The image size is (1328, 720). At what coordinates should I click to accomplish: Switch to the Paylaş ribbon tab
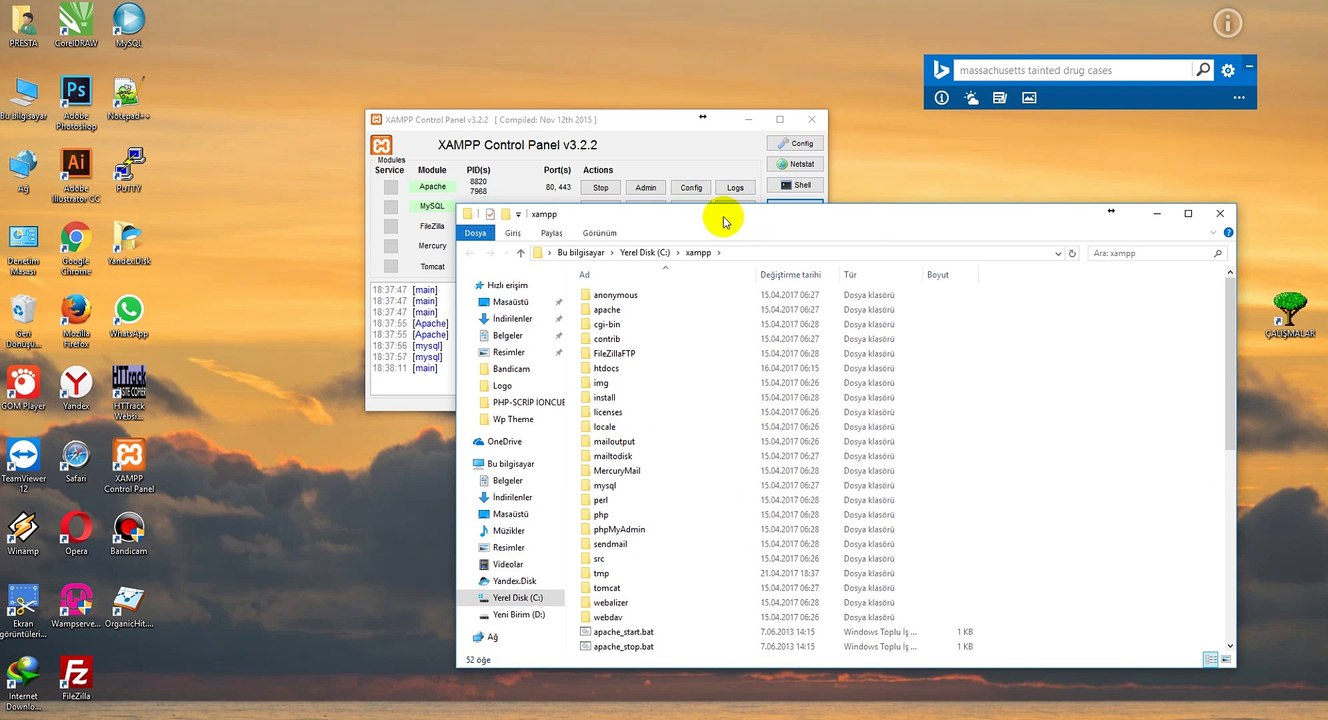click(552, 233)
